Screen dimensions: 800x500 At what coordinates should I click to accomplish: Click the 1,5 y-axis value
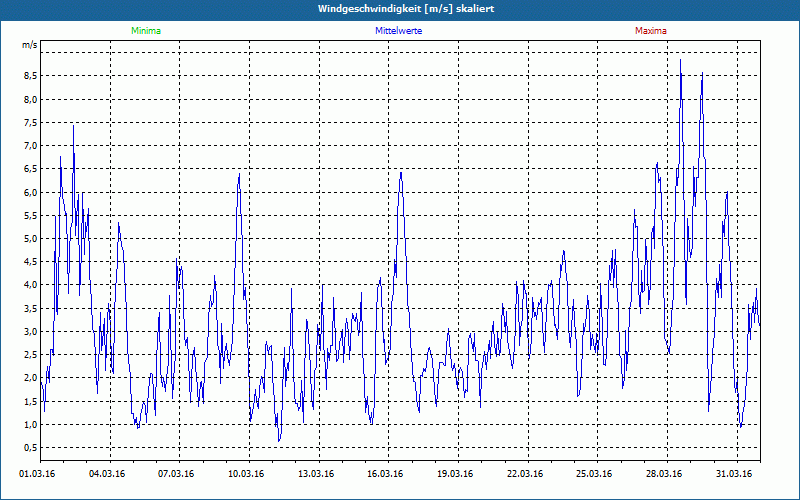31,402
